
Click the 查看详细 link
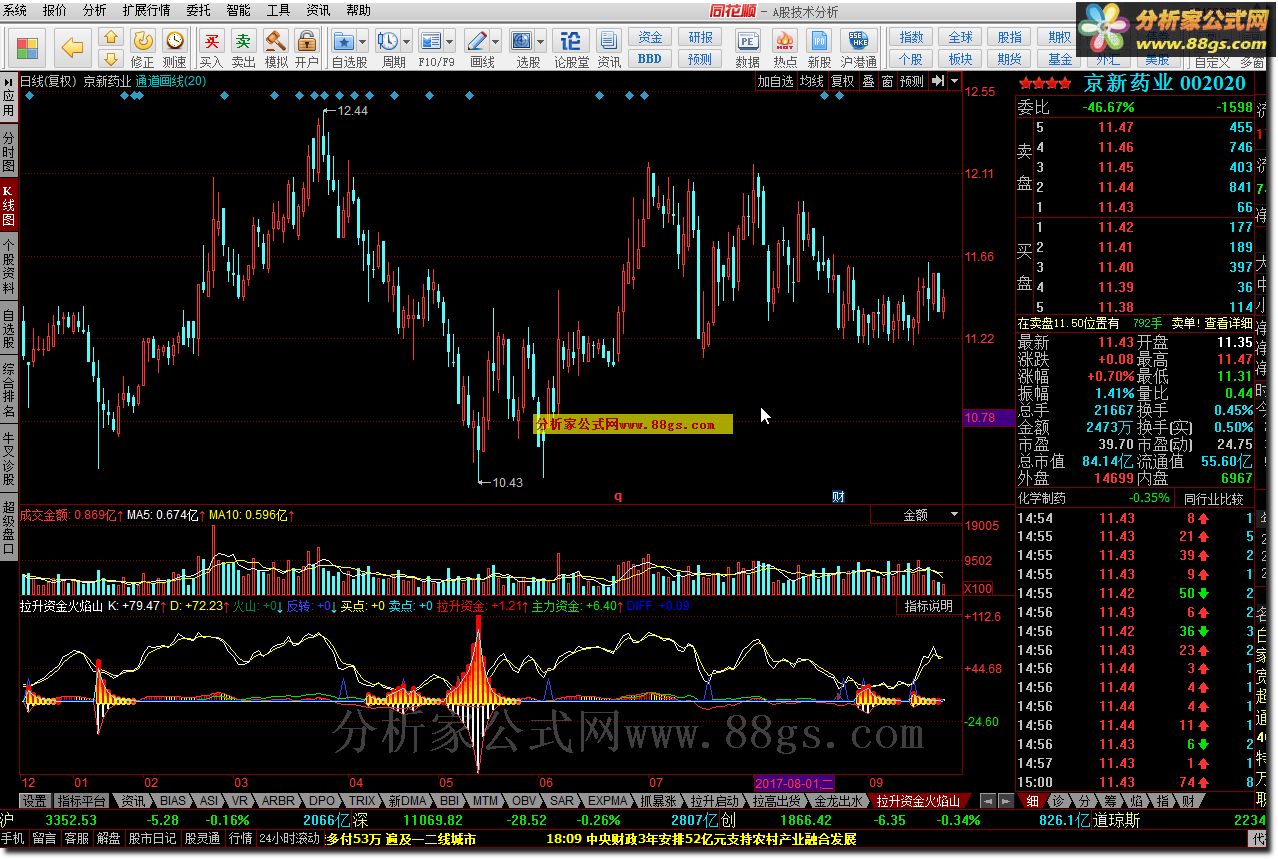[1228, 323]
